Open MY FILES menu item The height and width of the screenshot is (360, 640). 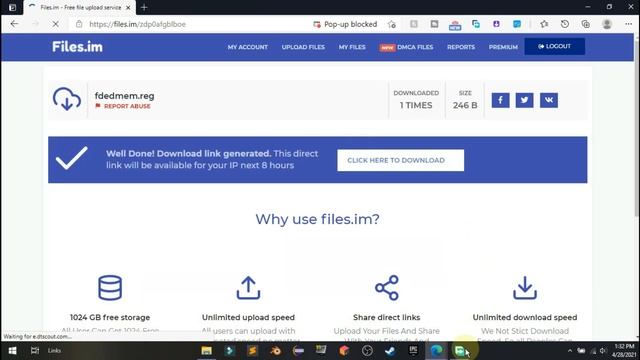(352, 47)
